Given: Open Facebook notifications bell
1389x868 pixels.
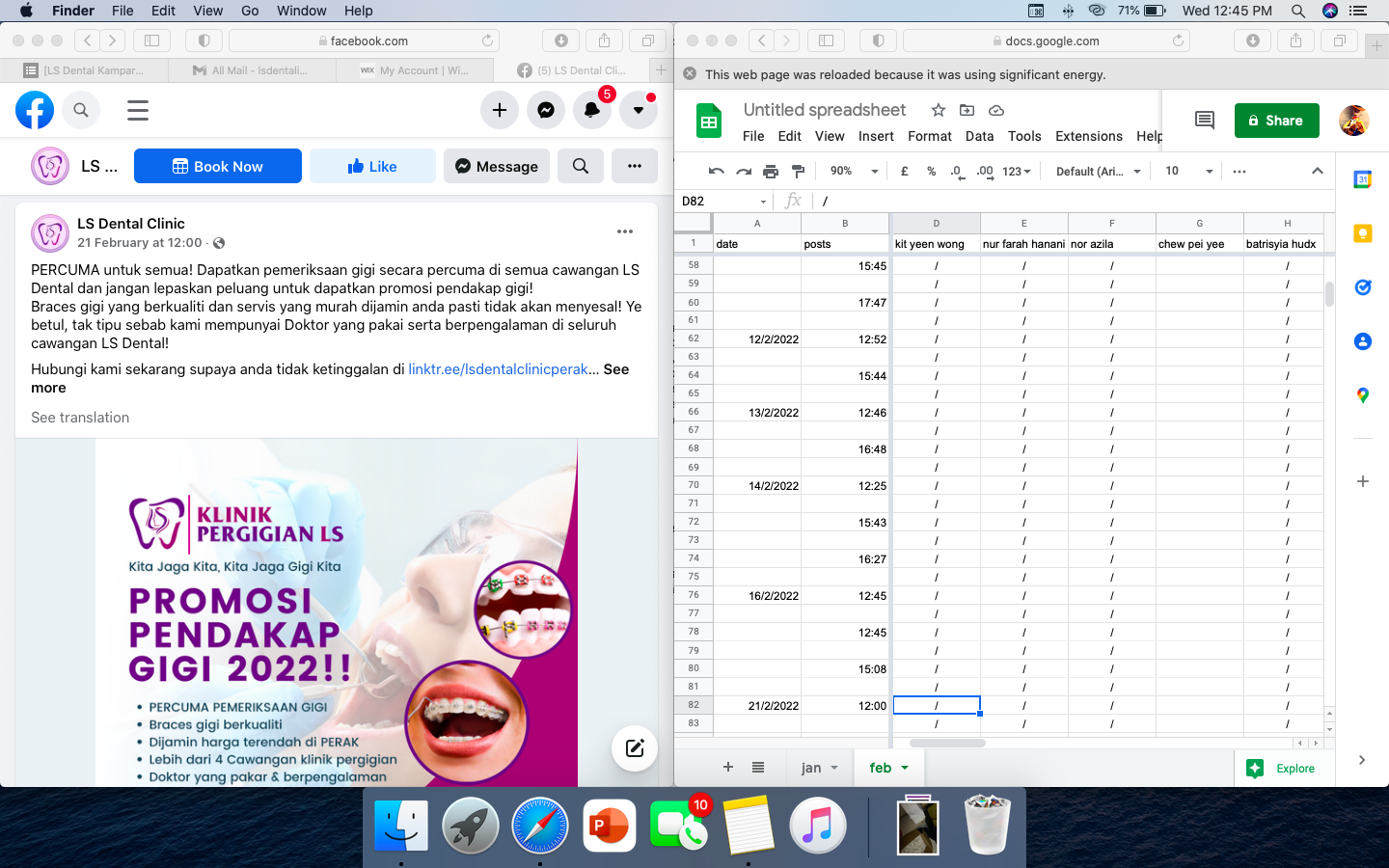Looking at the screenshot, I should [592, 110].
